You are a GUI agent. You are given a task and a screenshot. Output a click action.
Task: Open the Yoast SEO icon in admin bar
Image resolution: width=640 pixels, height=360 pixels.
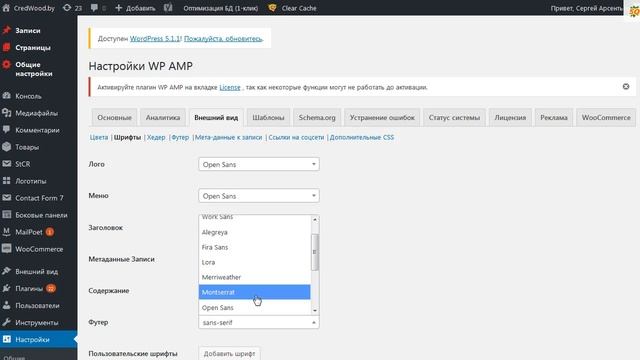(x=168, y=8)
